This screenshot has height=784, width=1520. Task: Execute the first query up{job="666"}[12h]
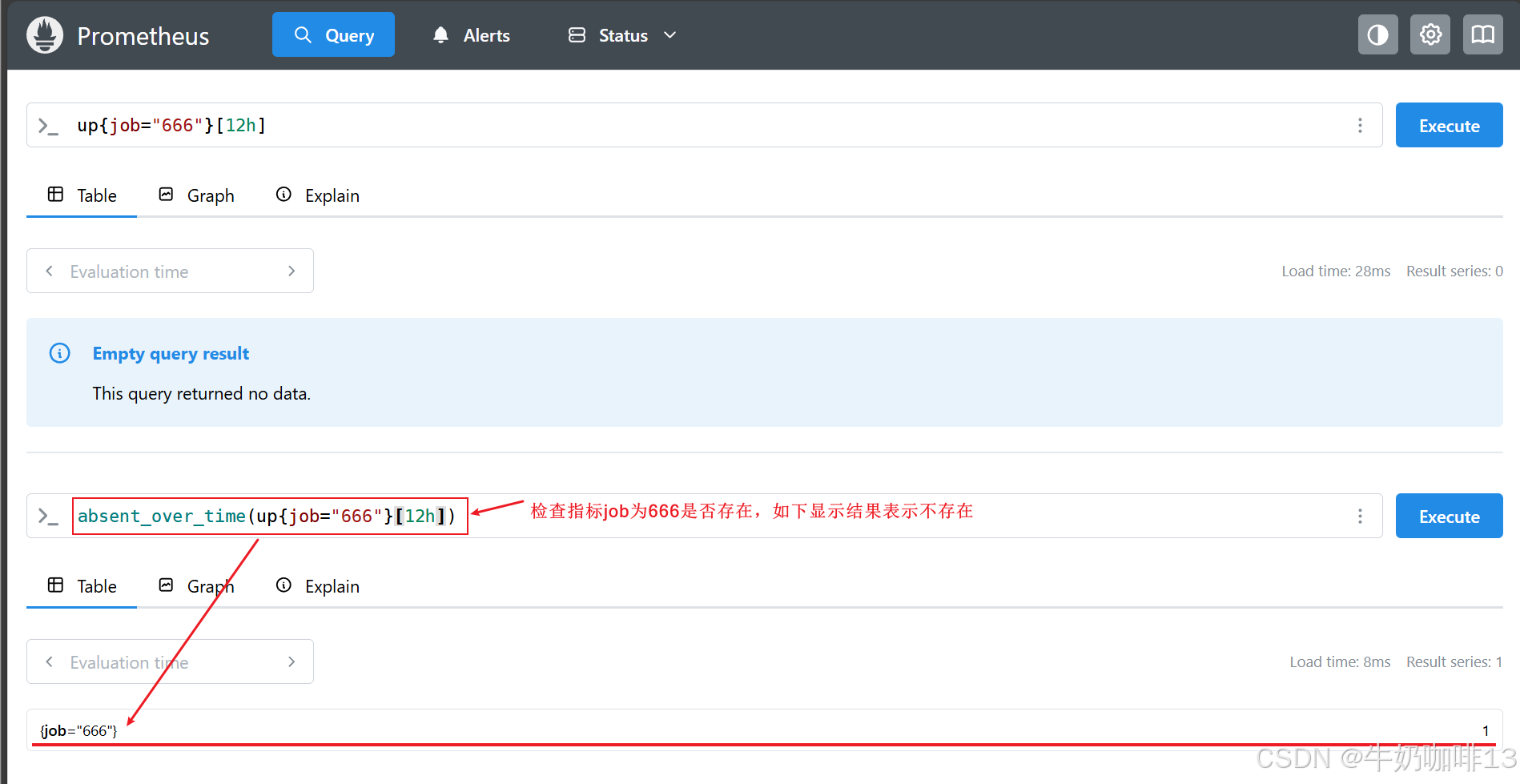[x=1449, y=125]
